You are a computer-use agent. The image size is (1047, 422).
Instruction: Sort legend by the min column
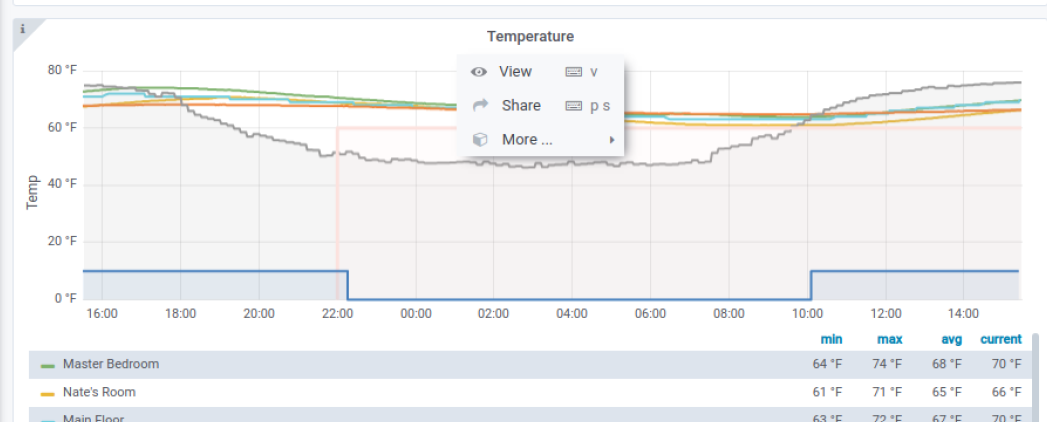click(831, 340)
